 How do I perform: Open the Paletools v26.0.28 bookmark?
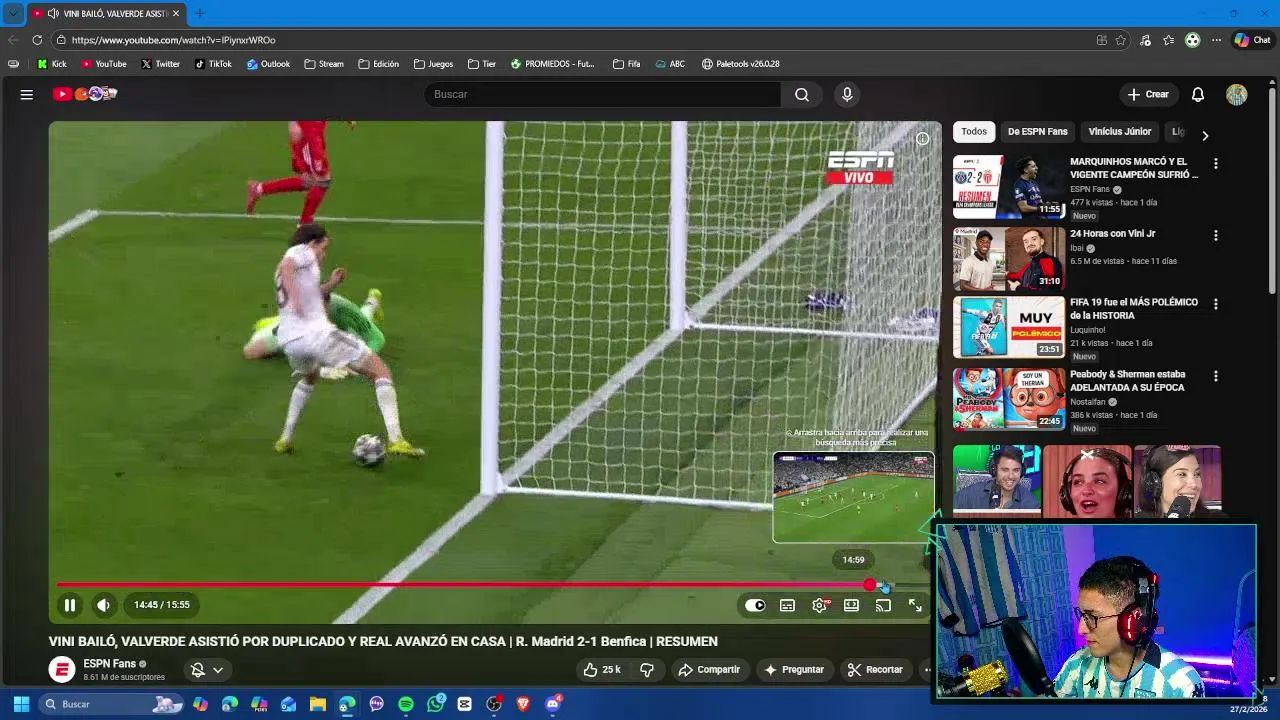click(740, 64)
